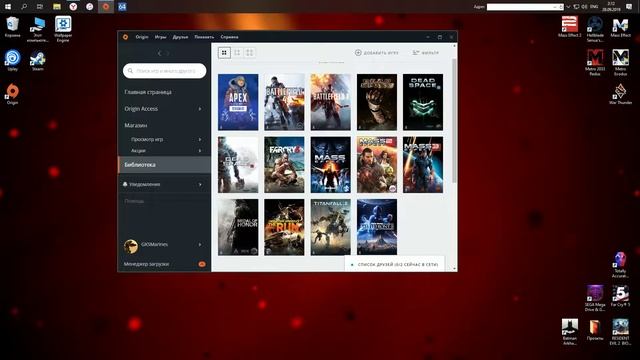Image resolution: width=640 pixels, height=360 pixels.
Task: Select the Mass Effect 2 tile
Action: pos(377,165)
